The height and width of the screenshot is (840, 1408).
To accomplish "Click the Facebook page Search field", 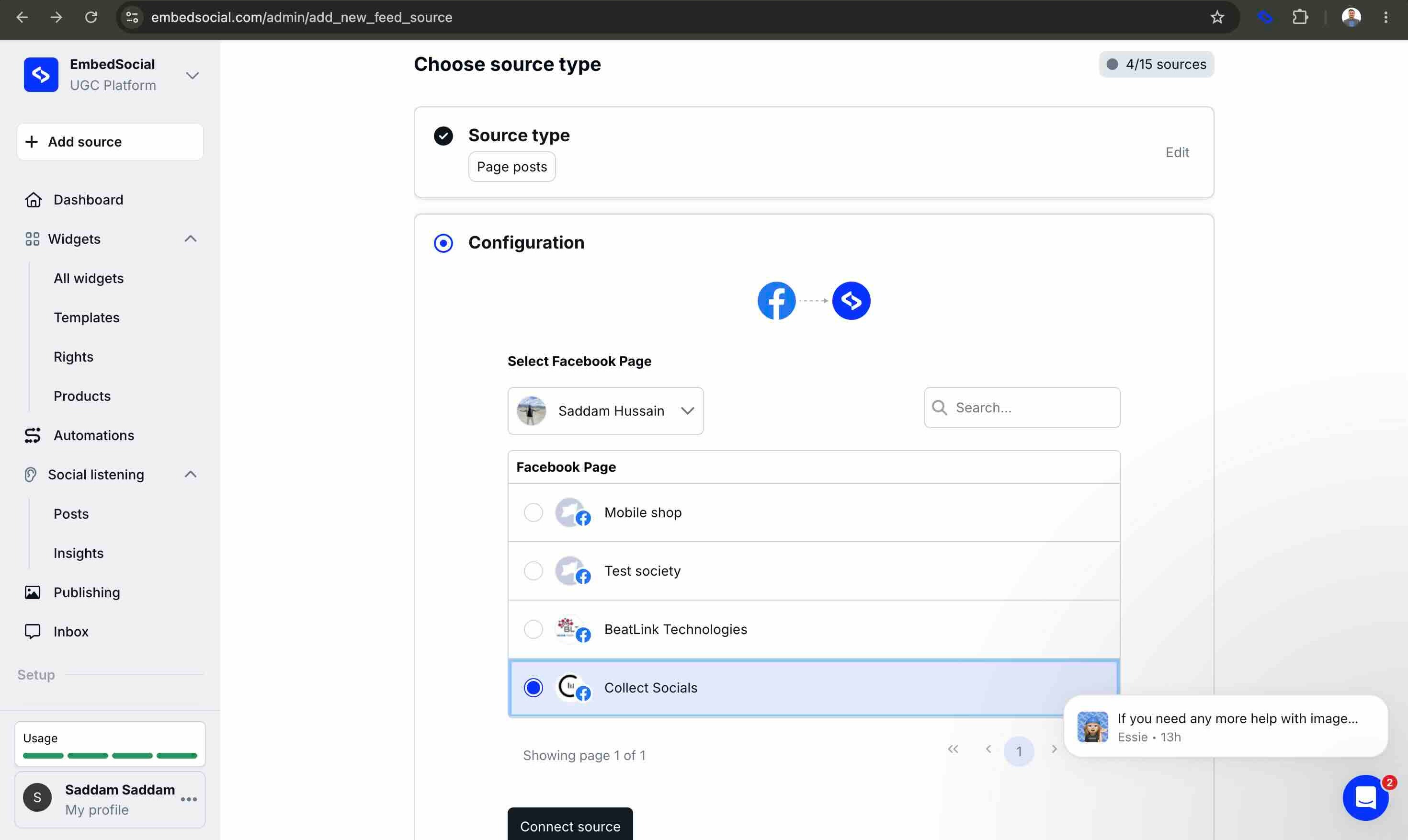I will point(1022,408).
